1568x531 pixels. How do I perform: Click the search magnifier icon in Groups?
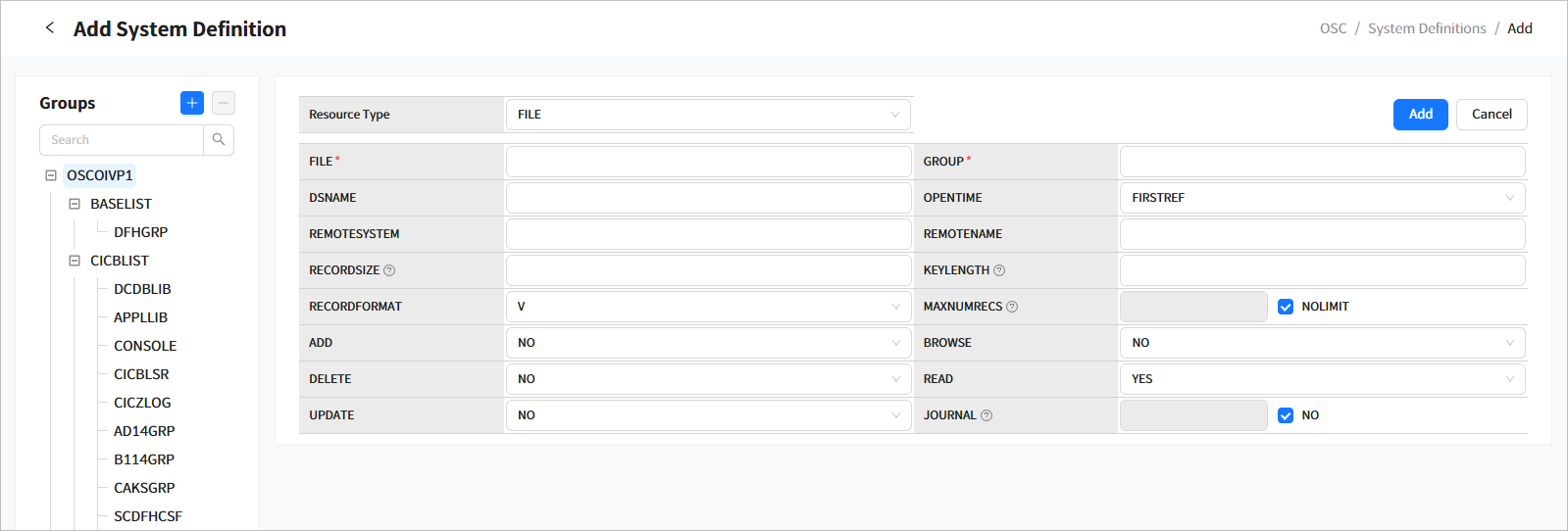(x=219, y=140)
